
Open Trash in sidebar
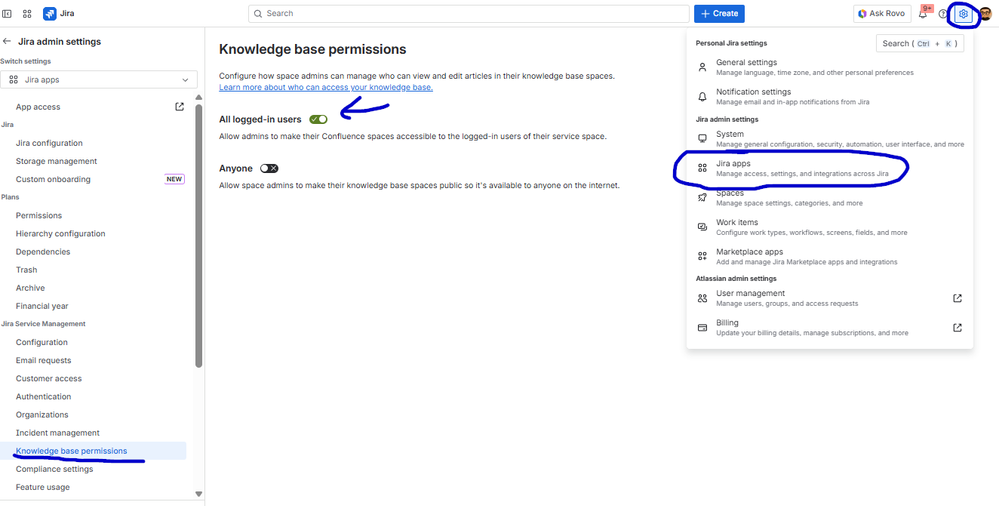pyautogui.click(x=26, y=270)
